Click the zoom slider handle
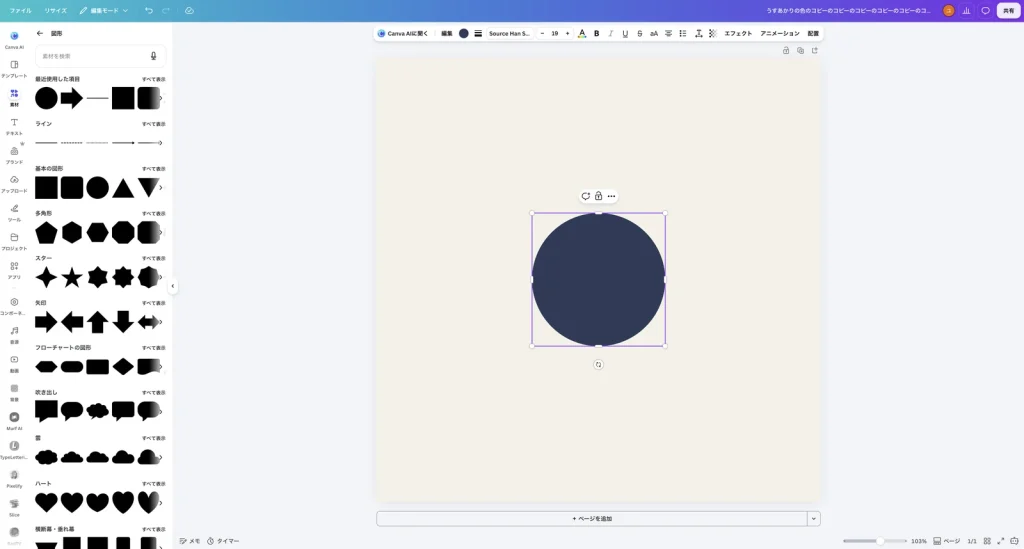 pos(880,541)
